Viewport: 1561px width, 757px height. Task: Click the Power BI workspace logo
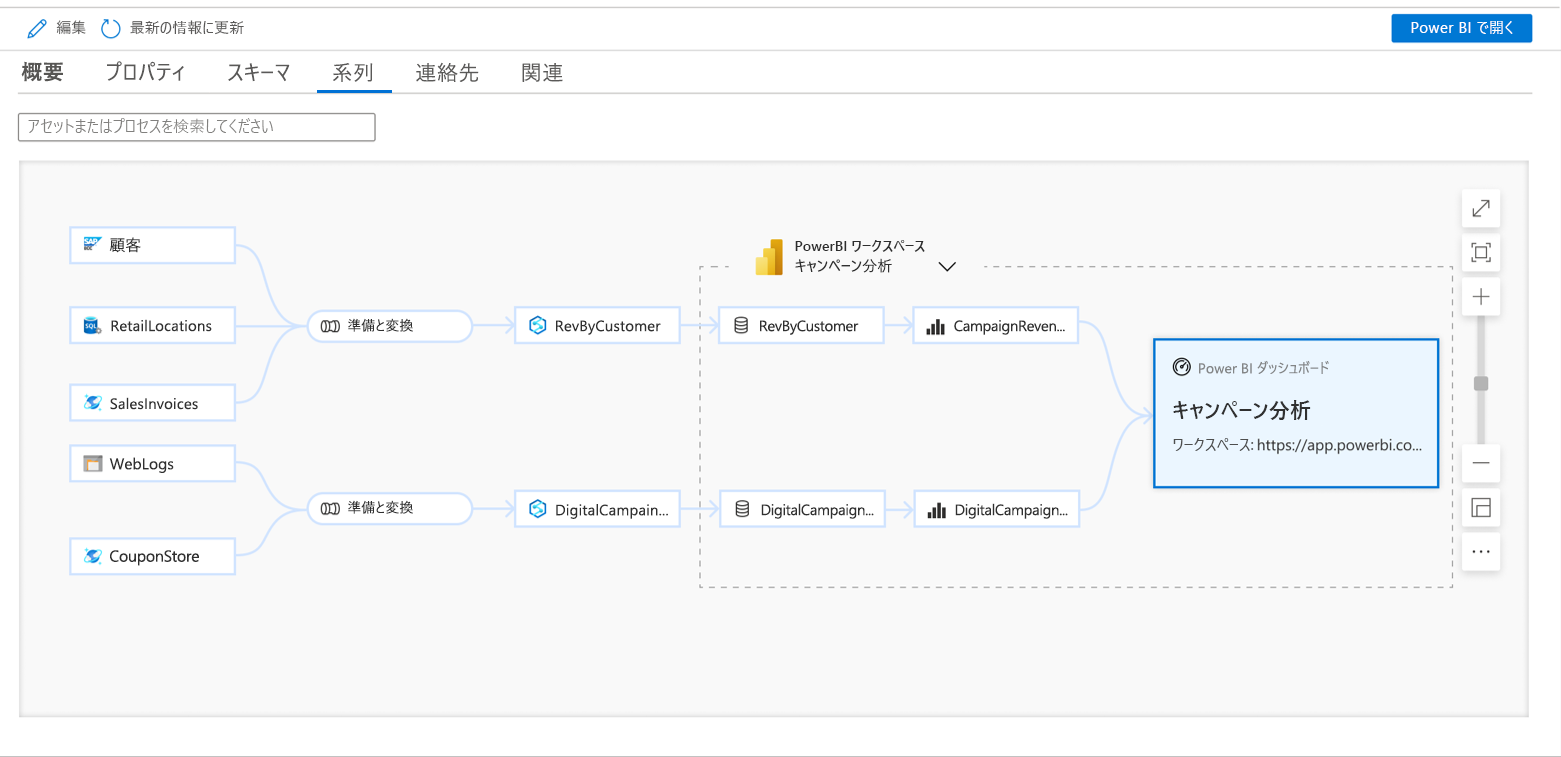(769, 257)
